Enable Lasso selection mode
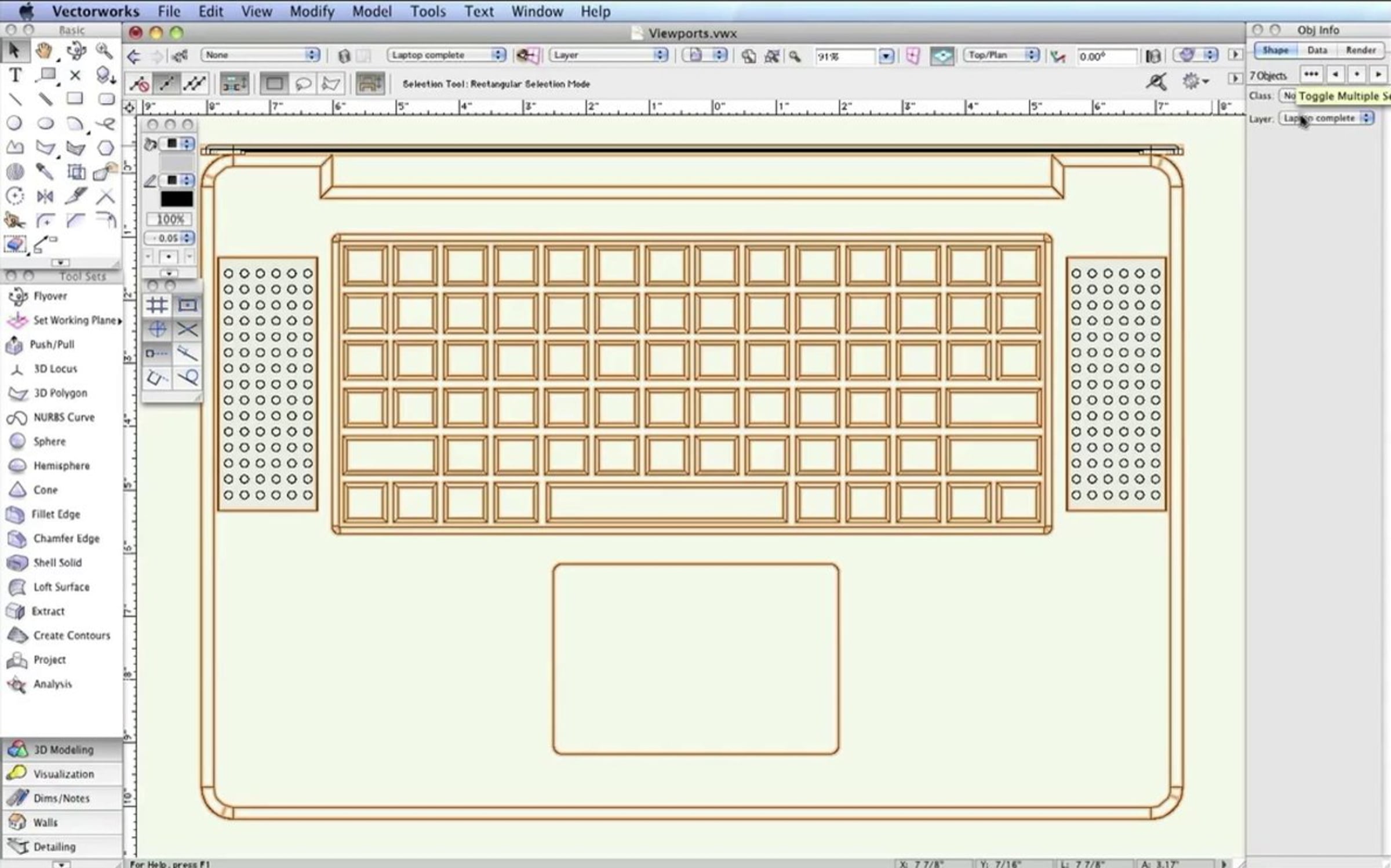 point(303,84)
